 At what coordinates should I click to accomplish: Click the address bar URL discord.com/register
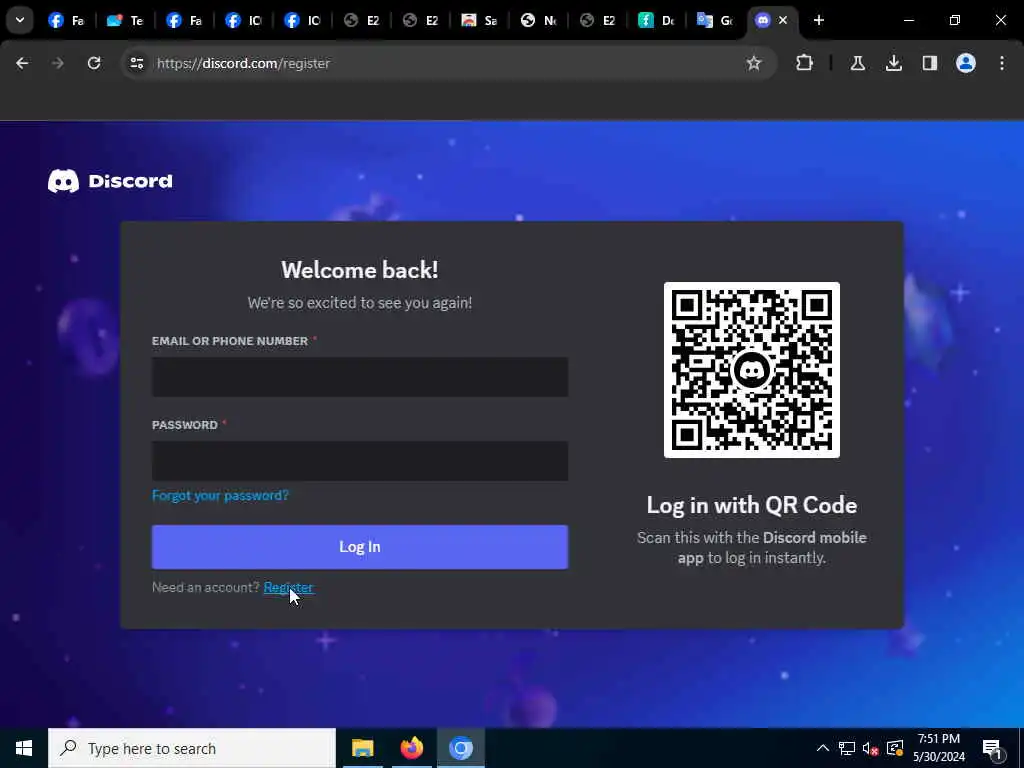tap(244, 63)
